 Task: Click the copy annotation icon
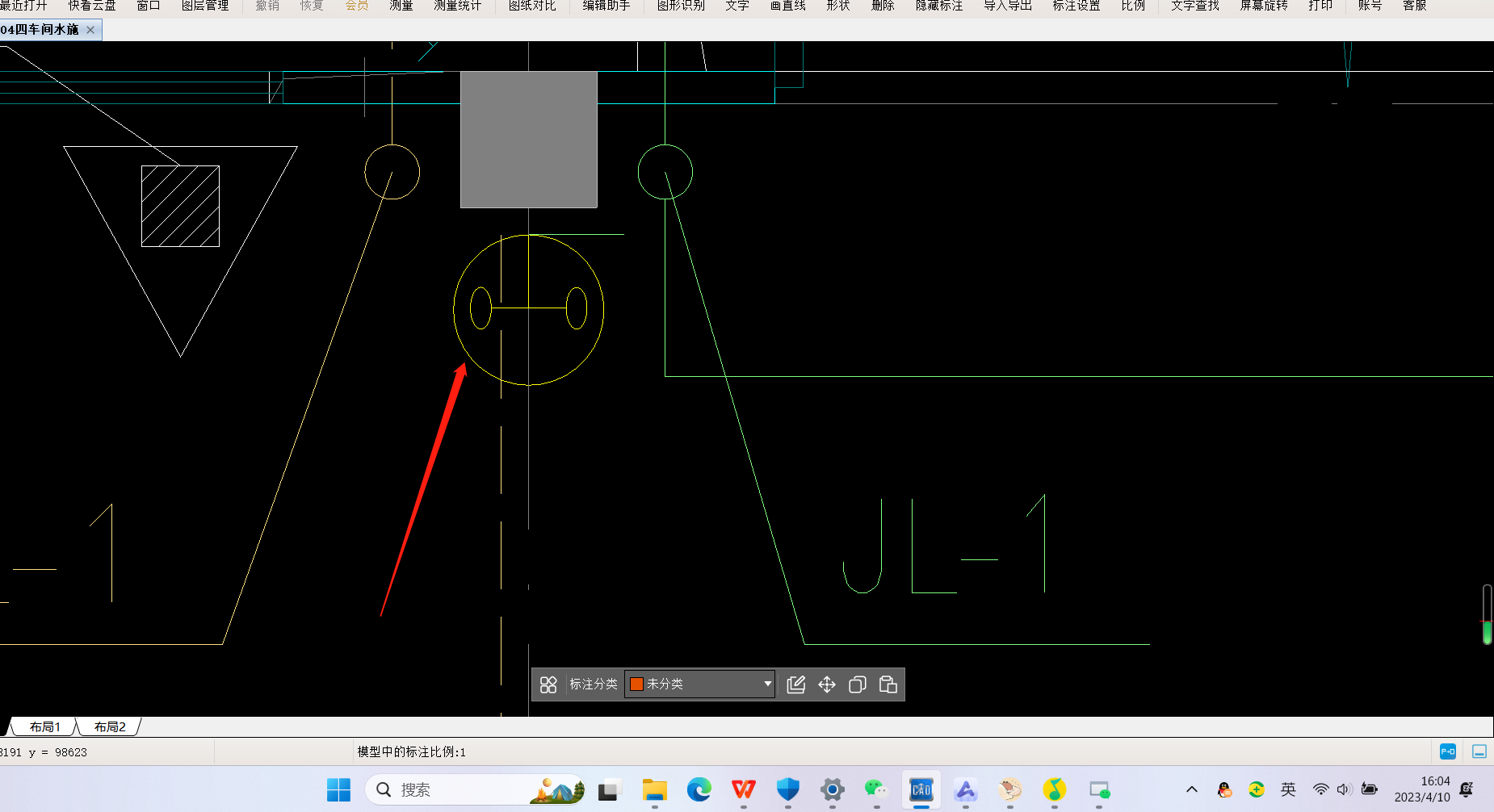click(858, 684)
